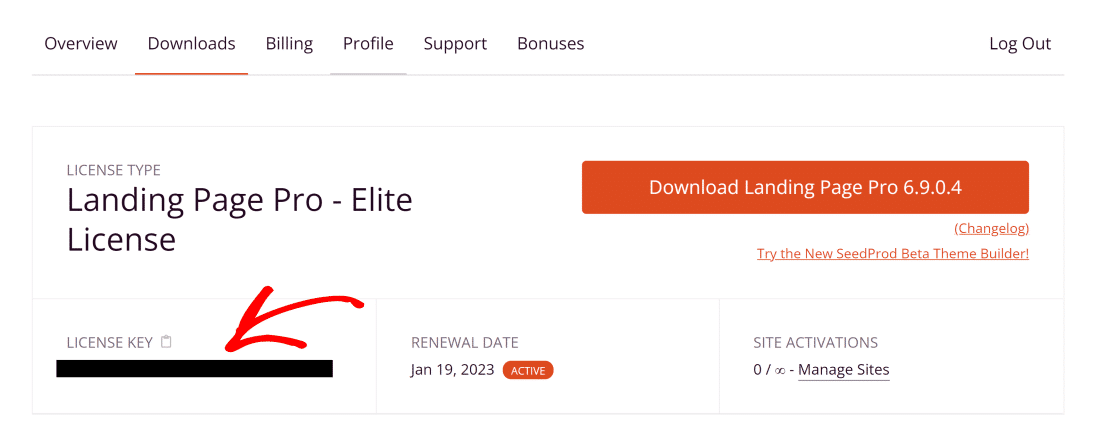This screenshot has width=1116, height=425.
Task: Log Out of the account
Action: tap(1020, 44)
